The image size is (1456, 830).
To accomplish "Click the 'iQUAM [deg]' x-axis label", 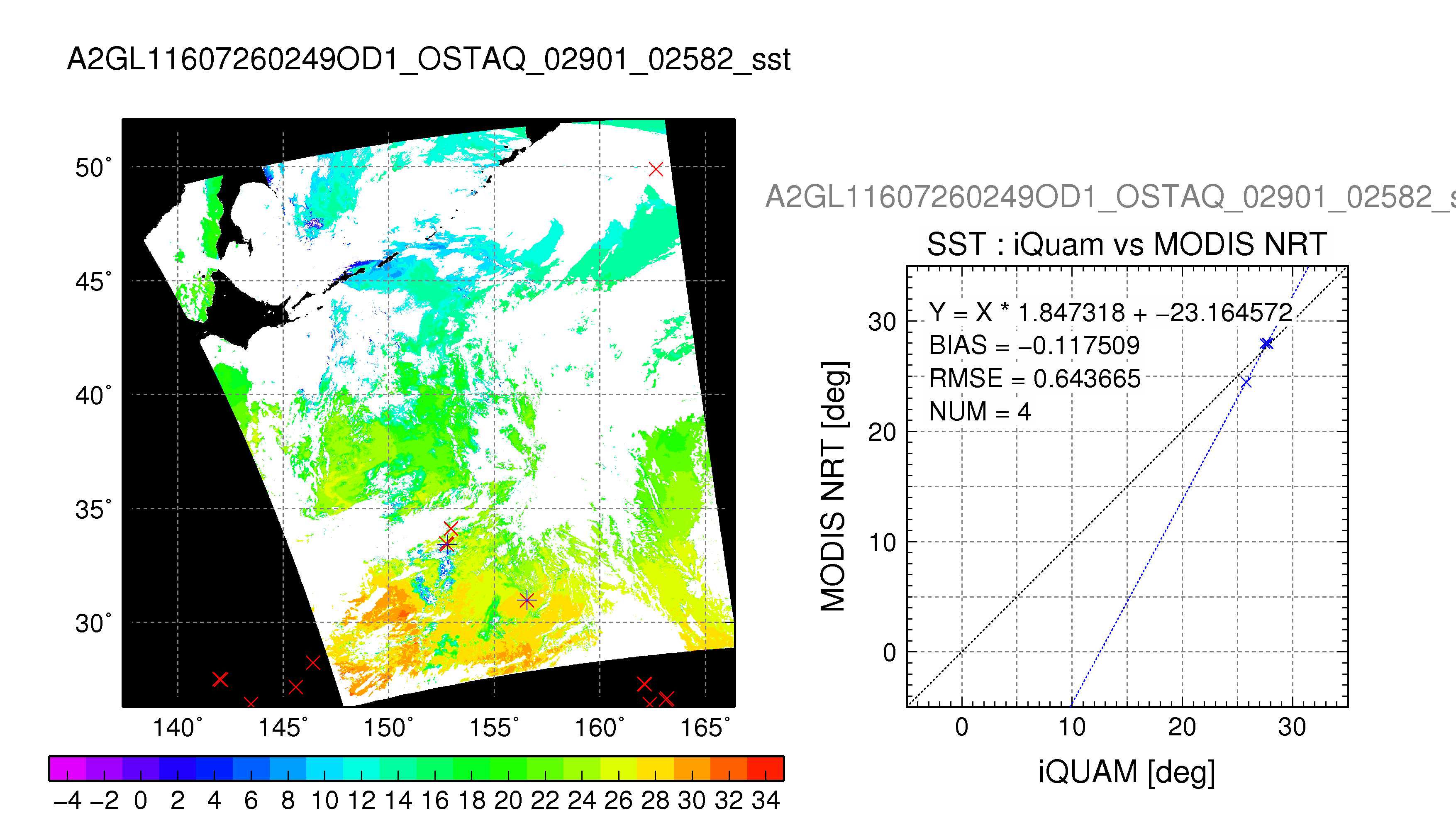I will tap(1127, 772).
